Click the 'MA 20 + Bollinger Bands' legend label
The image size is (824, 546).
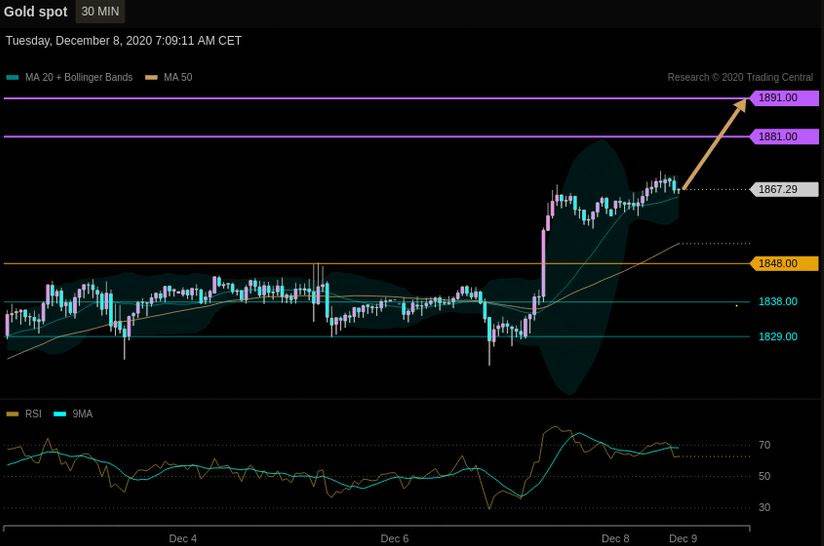click(x=79, y=77)
